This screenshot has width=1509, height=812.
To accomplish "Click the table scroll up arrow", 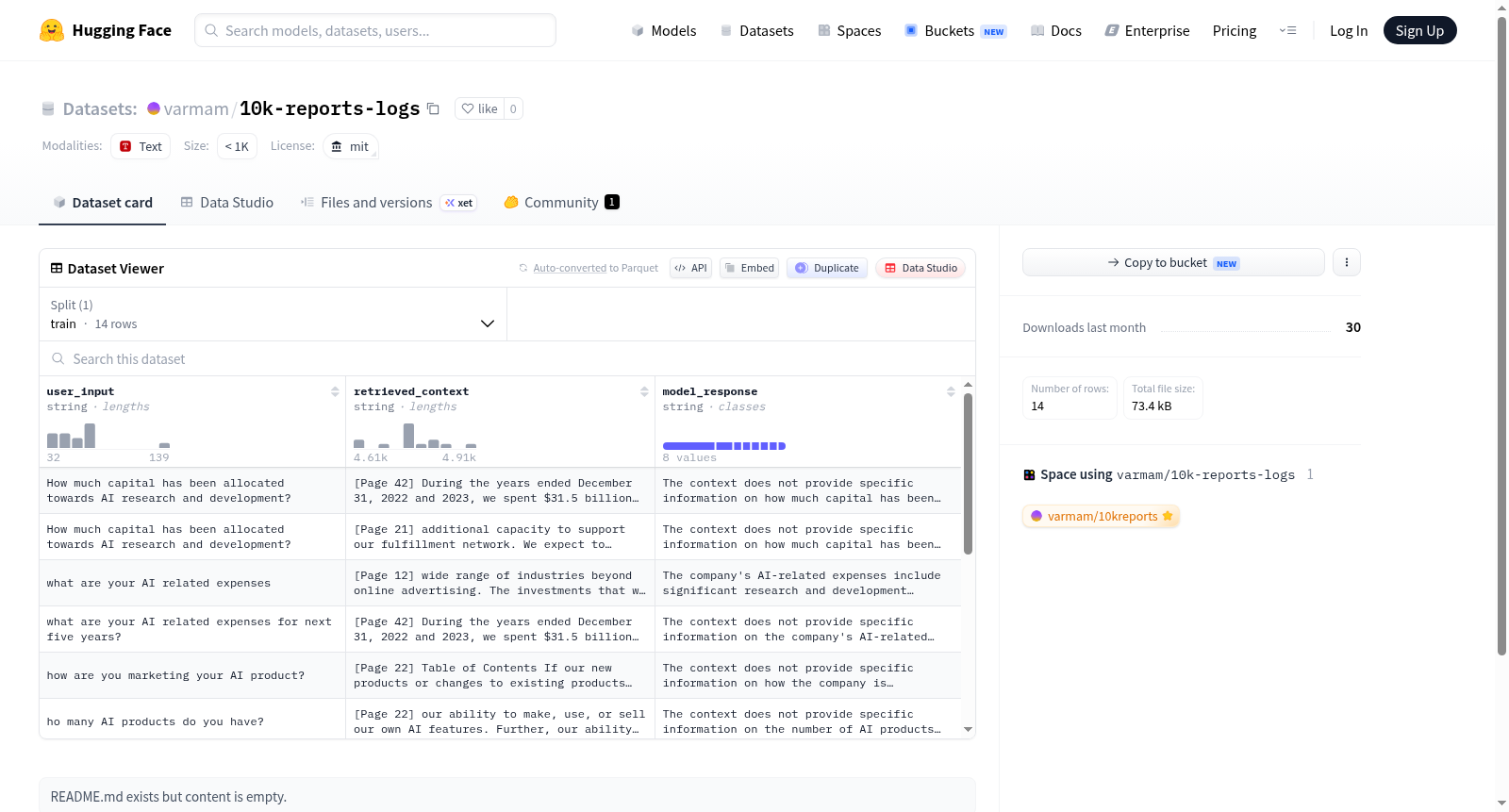I will [x=968, y=385].
